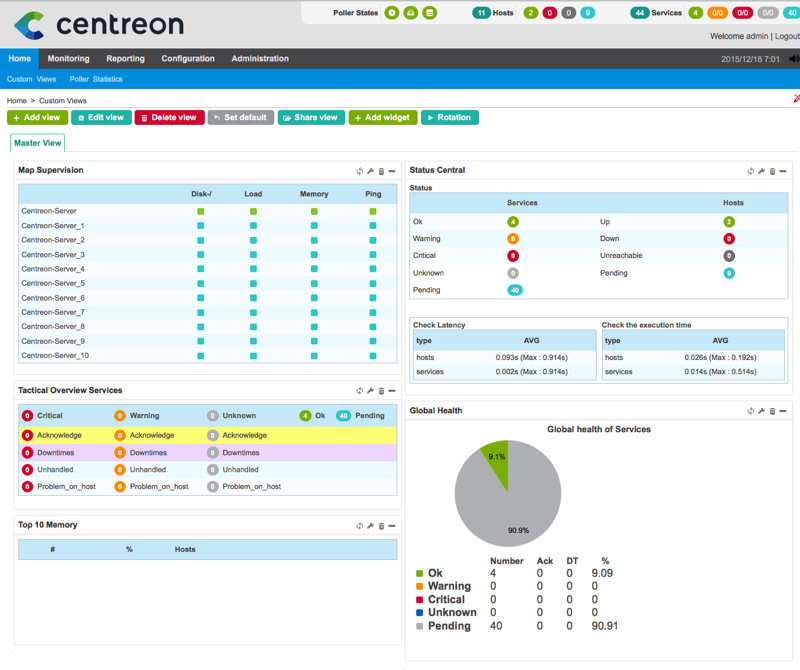Collapse the Status Central widget
The height and width of the screenshot is (670, 800).
[784, 171]
